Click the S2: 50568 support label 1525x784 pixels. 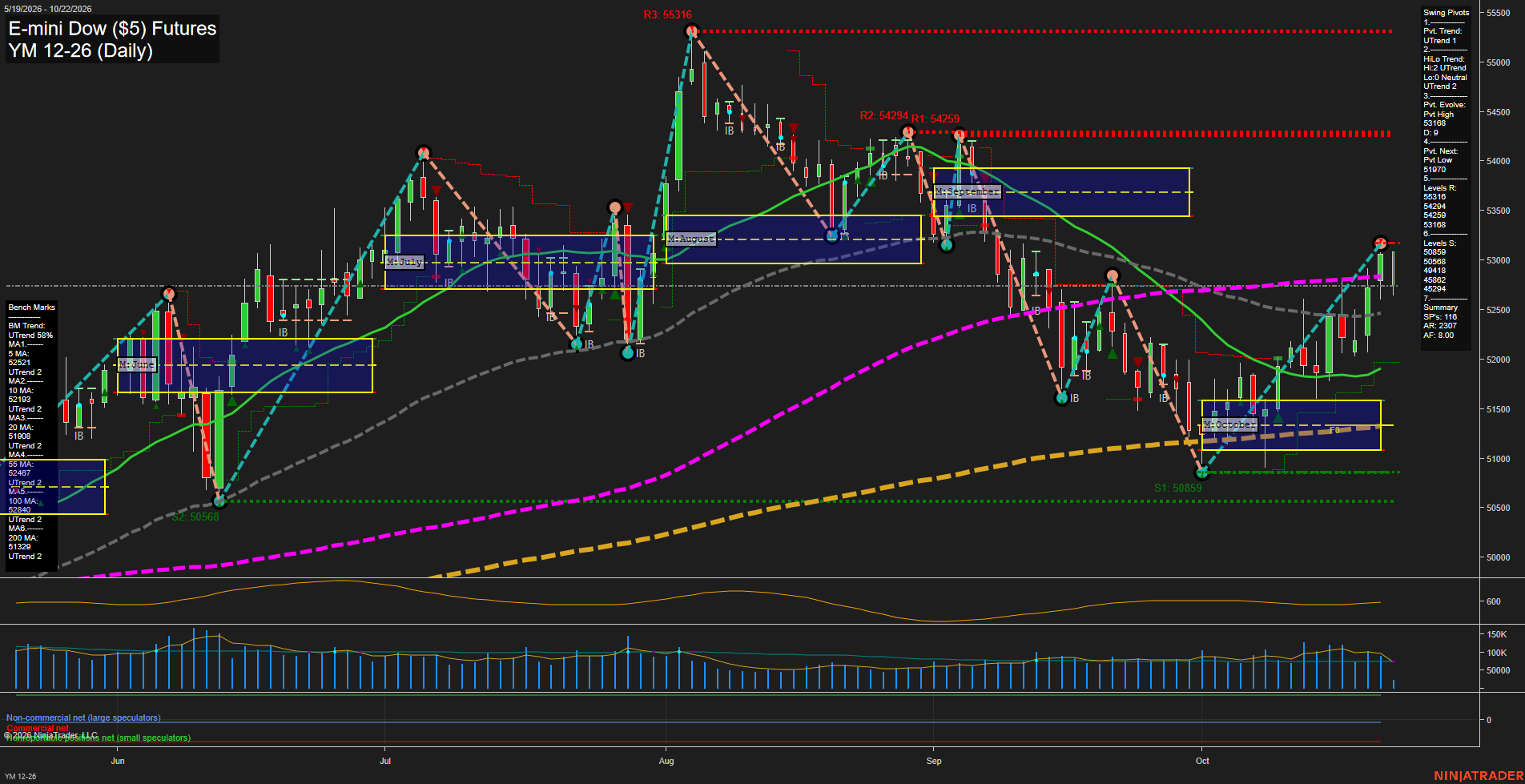195,517
